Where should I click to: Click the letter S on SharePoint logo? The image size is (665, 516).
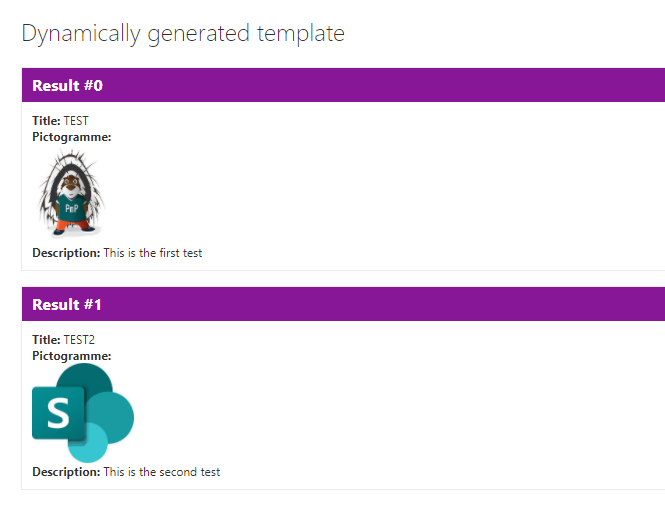[58, 413]
